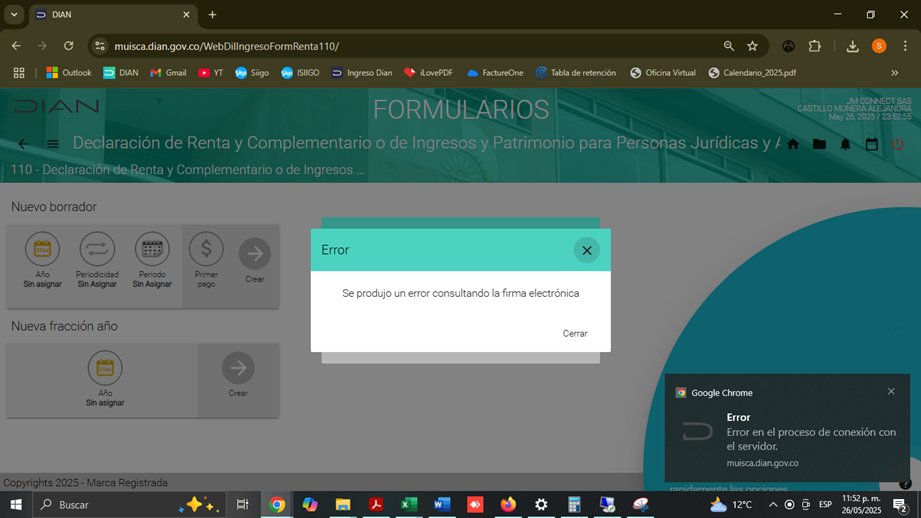The image size is (921, 518).
Task: Open the Chrome apps grid
Action: point(19,73)
